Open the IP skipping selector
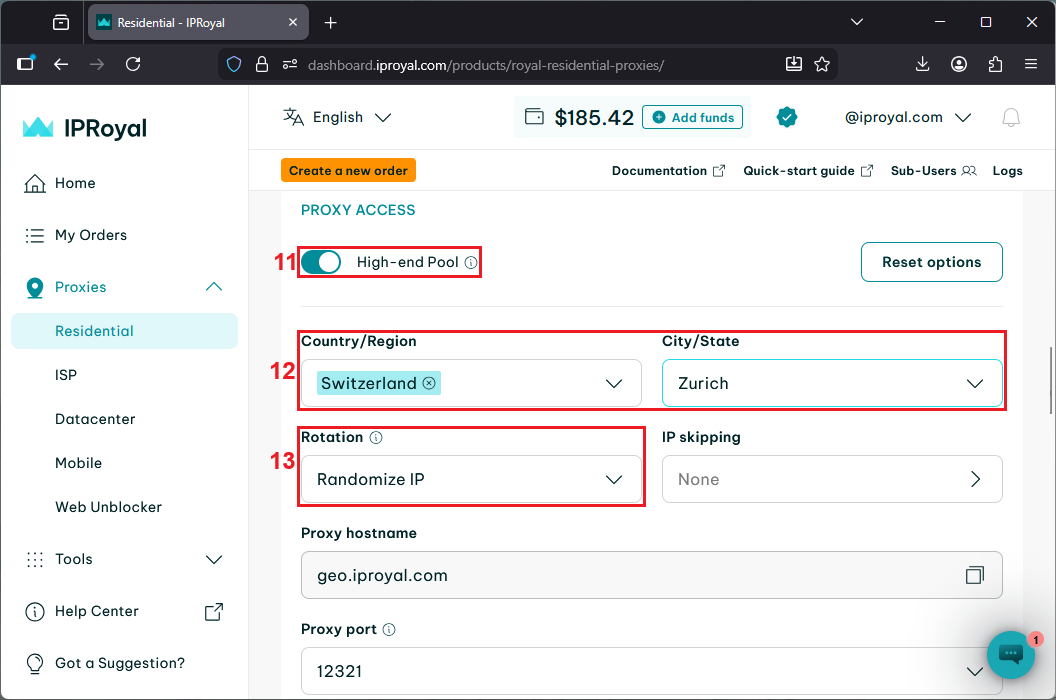 832,479
